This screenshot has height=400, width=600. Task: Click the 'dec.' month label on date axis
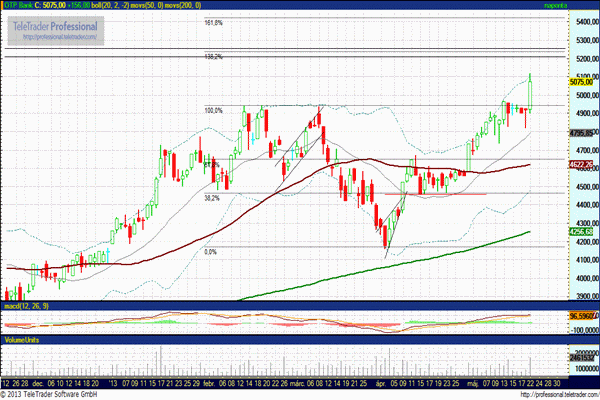[38, 383]
